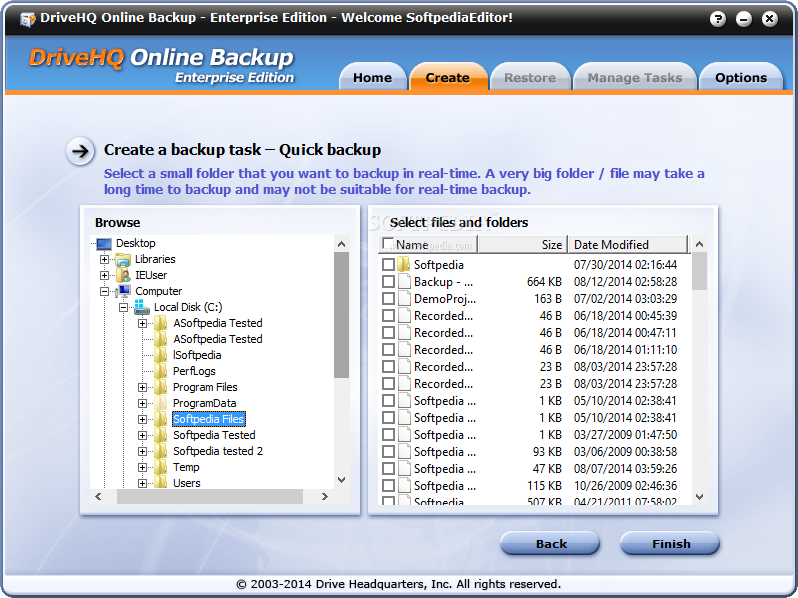
Task: Expand the IEUser node
Action: click(104, 275)
